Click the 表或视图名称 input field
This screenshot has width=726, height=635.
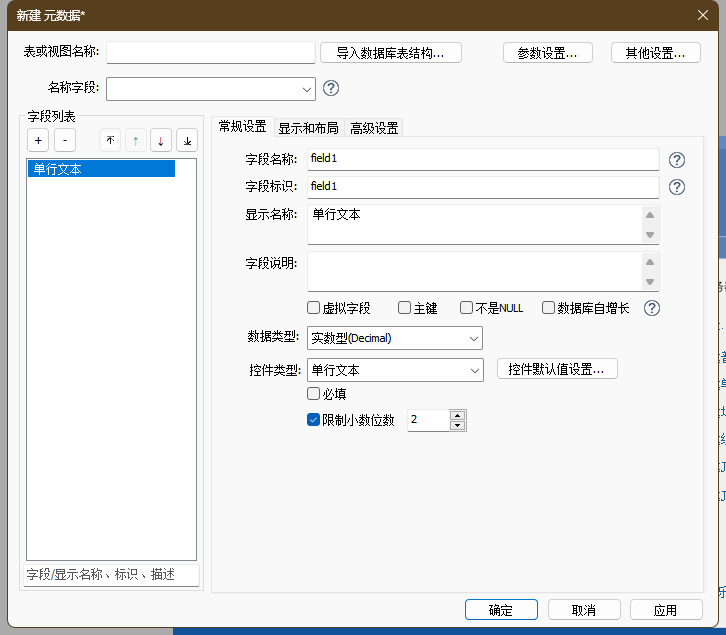point(211,53)
